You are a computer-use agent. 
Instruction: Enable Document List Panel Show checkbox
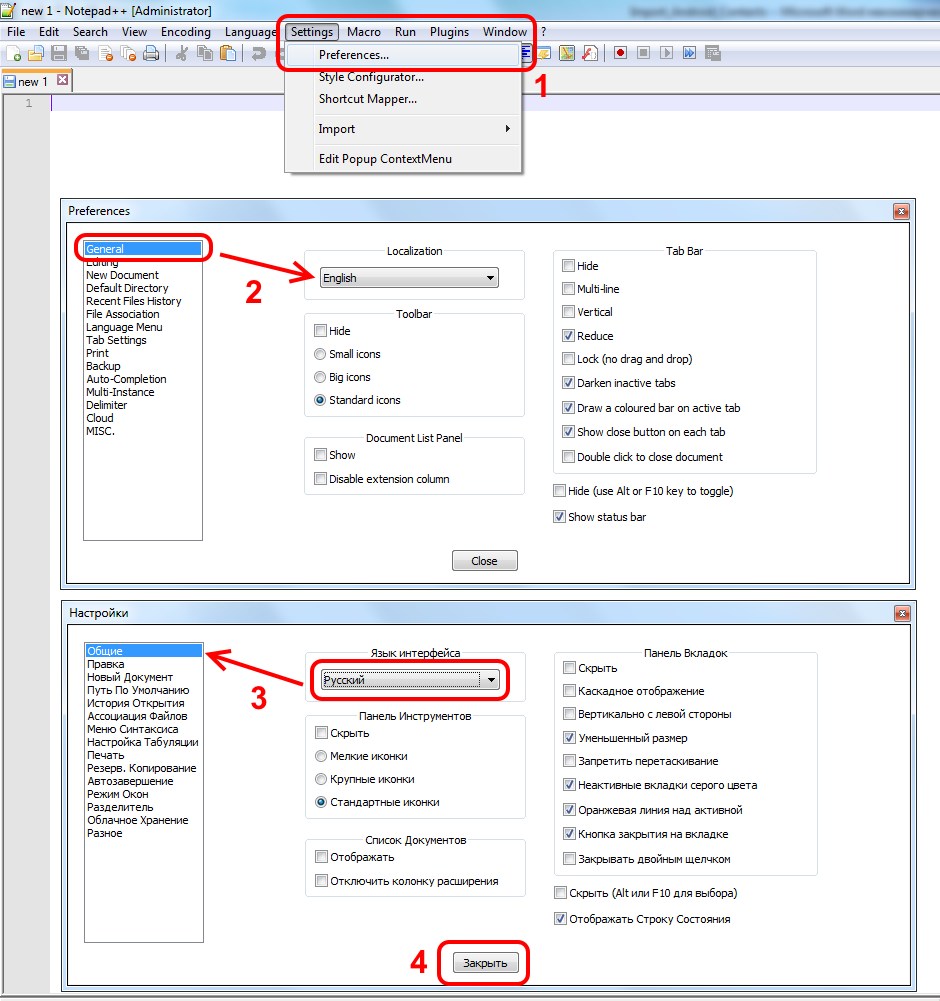click(320, 455)
